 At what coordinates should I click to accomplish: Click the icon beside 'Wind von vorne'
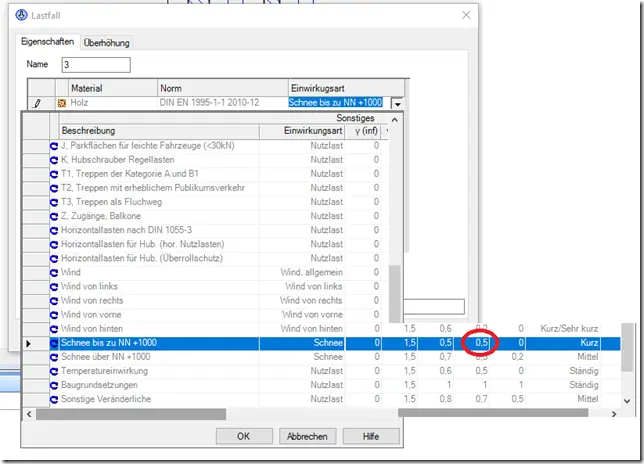tap(54, 315)
